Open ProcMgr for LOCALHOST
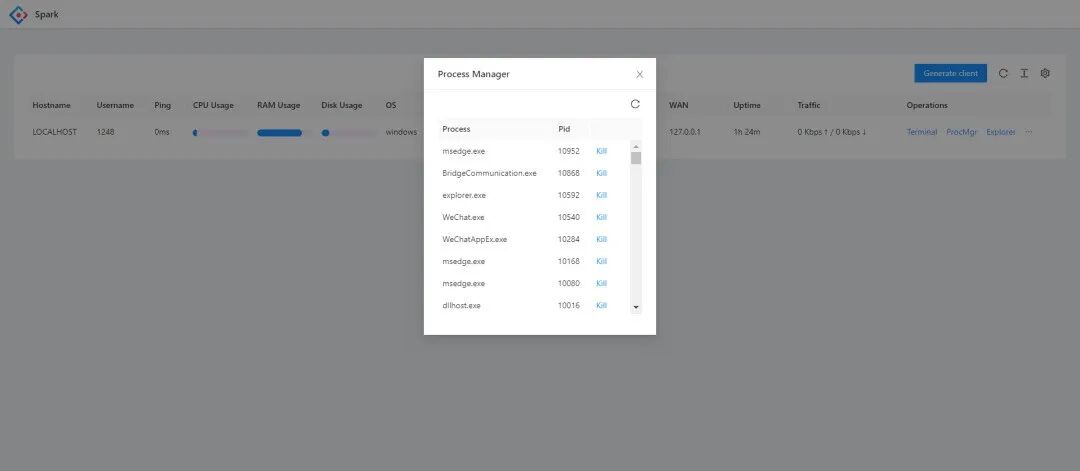The height and width of the screenshot is (471, 1080). coord(962,132)
